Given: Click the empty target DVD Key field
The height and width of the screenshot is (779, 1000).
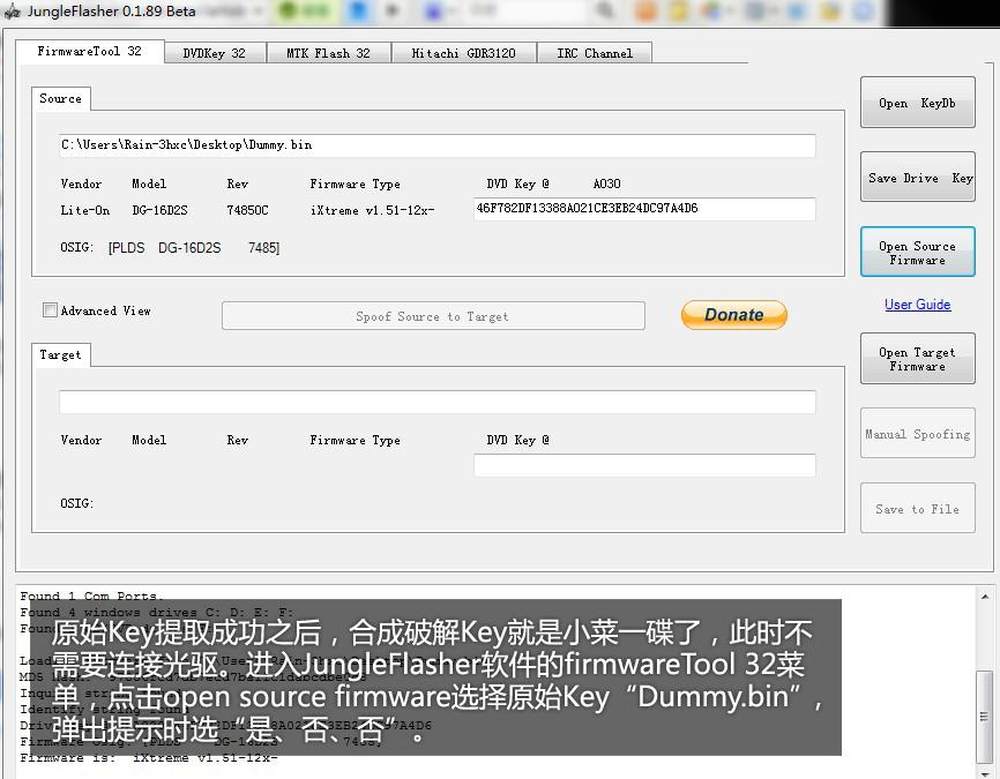Looking at the screenshot, I should point(644,465).
